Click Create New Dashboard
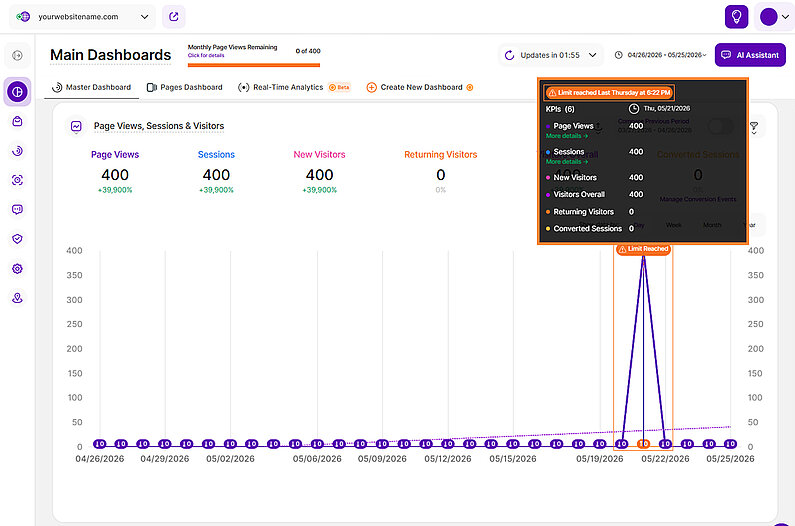The image size is (795, 526). point(420,87)
